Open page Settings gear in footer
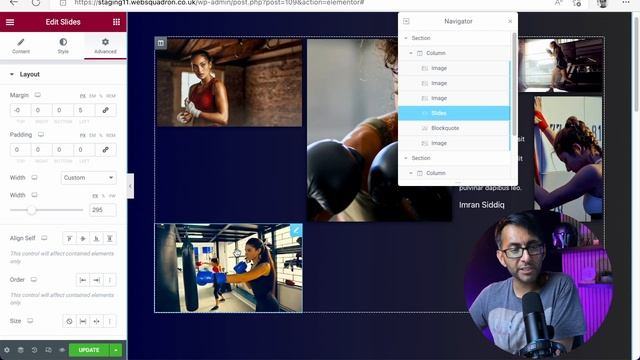This screenshot has width=640, height=360. tap(7, 350)
